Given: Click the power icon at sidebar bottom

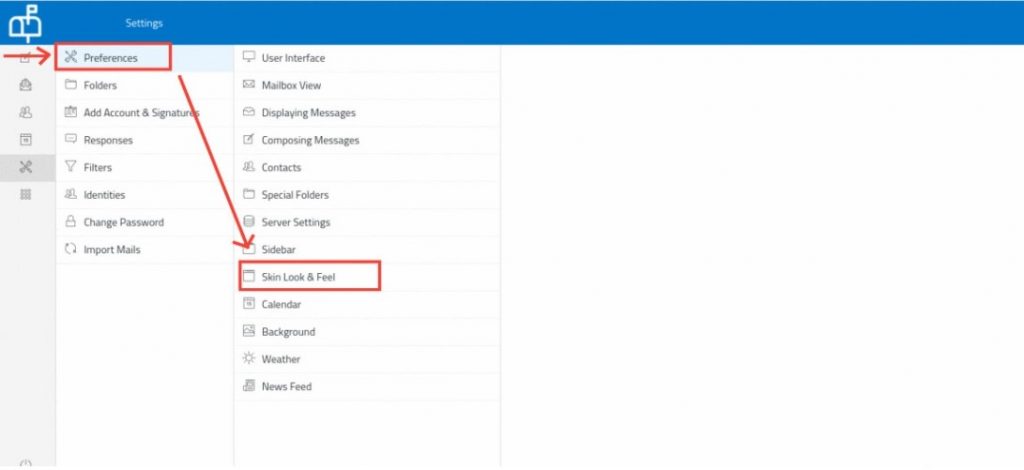Looking at the screenshot, I should click(26, 463).
